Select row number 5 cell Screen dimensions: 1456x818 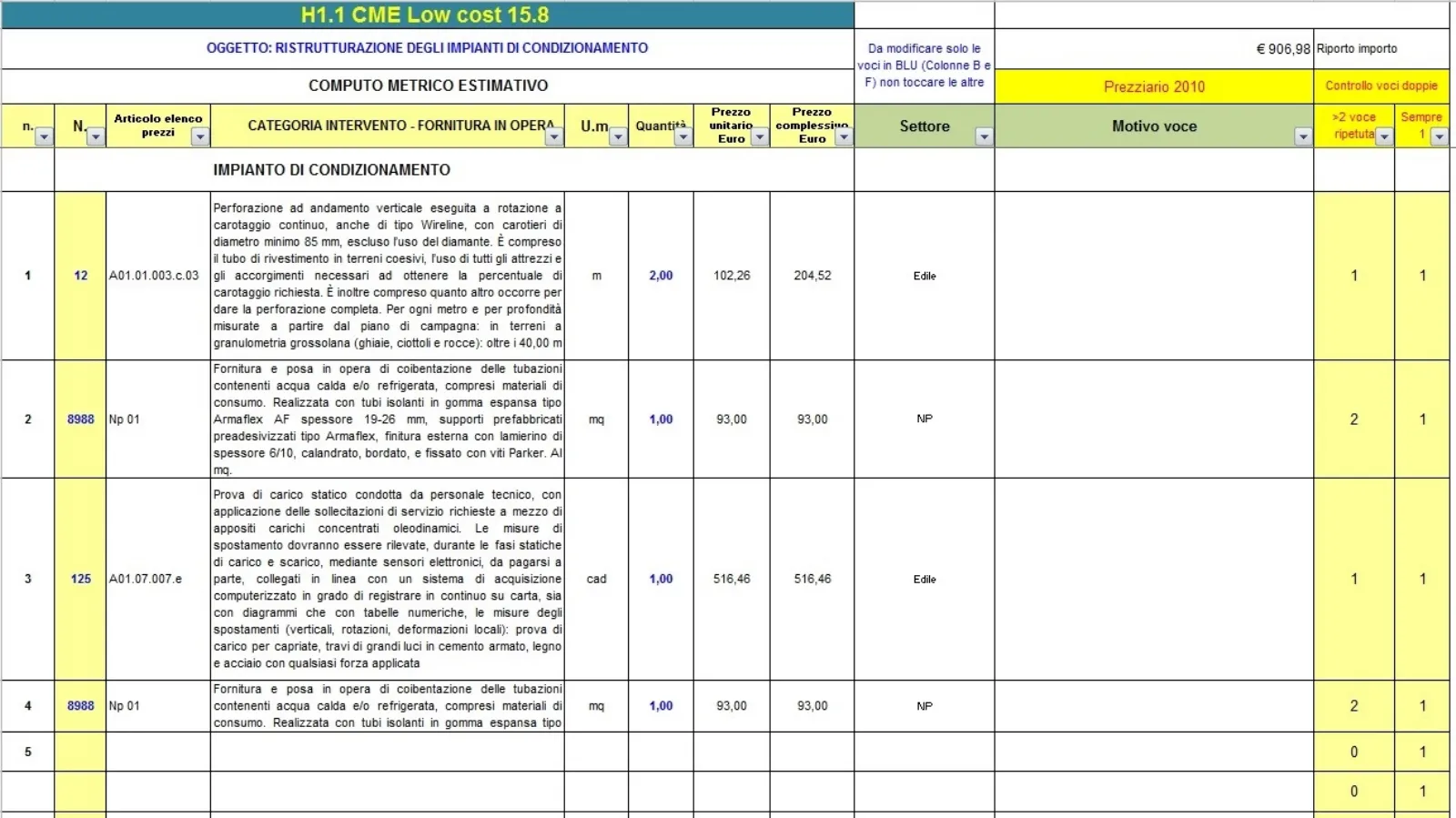27,752
